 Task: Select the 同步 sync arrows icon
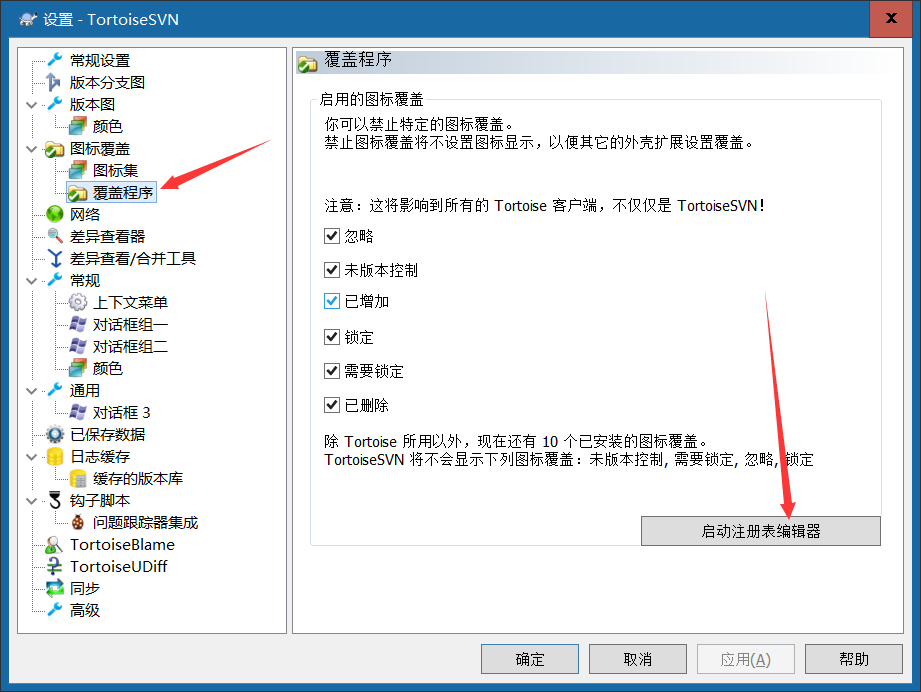[55, 588]
